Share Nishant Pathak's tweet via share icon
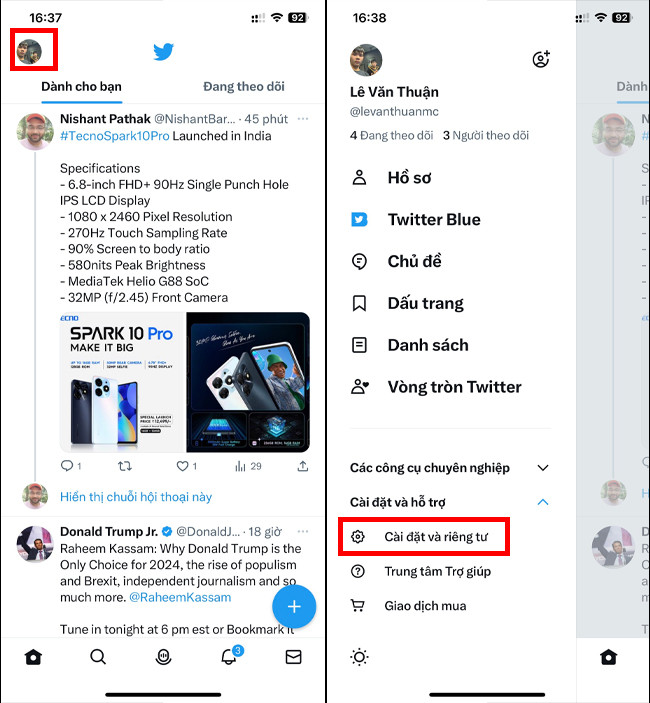Viewport: 650px width, 703px height. click(303, 466)
